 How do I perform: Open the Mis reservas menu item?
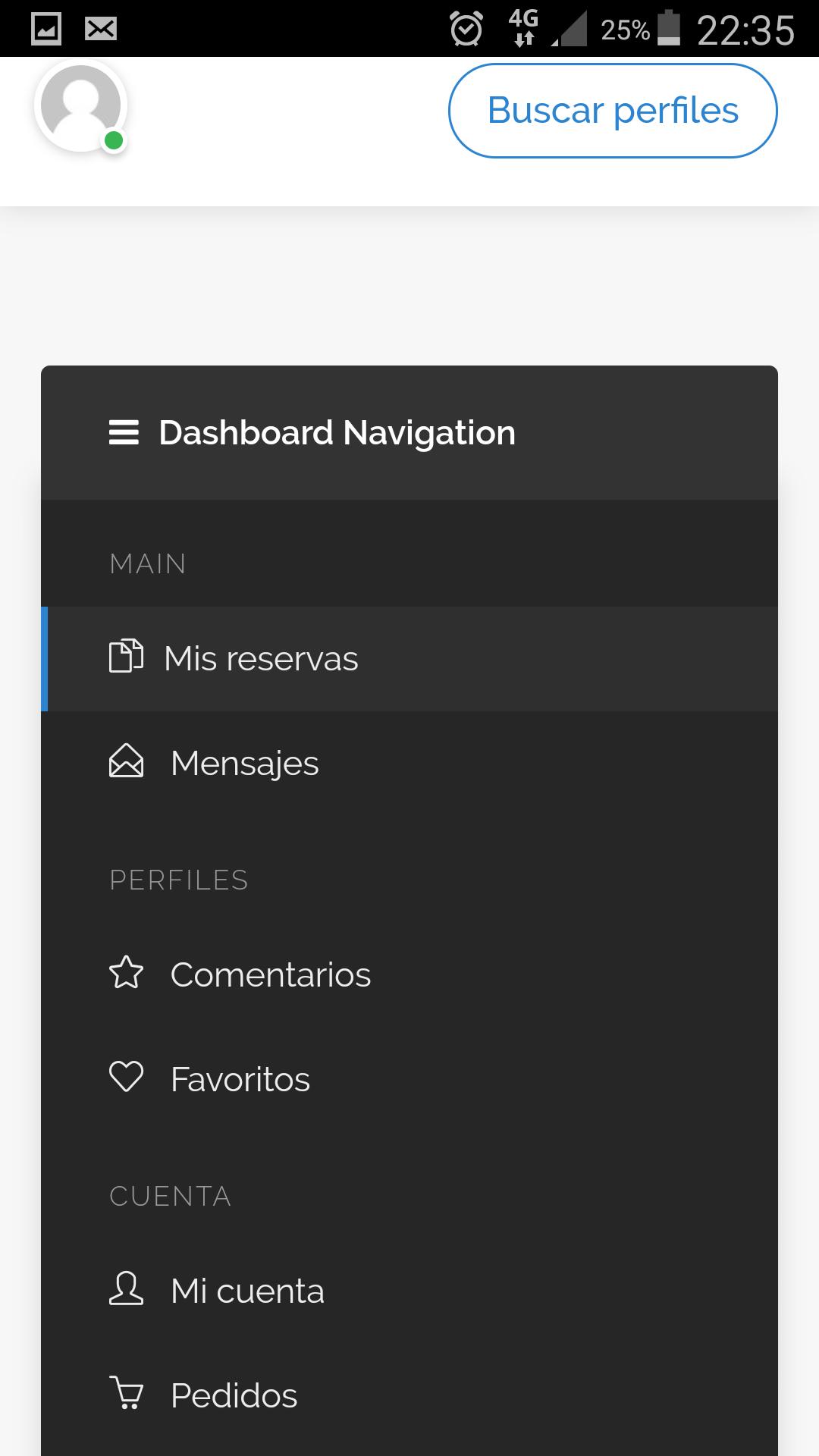(409, 658)
